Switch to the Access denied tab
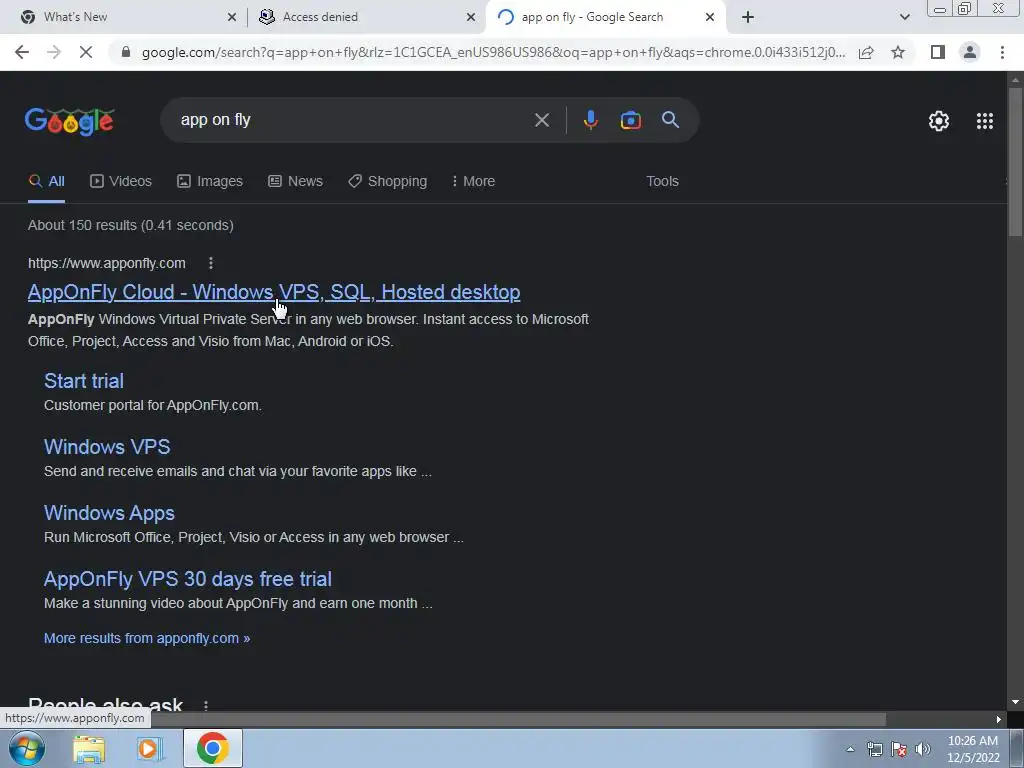The image size is (1024, 768). 367,17
